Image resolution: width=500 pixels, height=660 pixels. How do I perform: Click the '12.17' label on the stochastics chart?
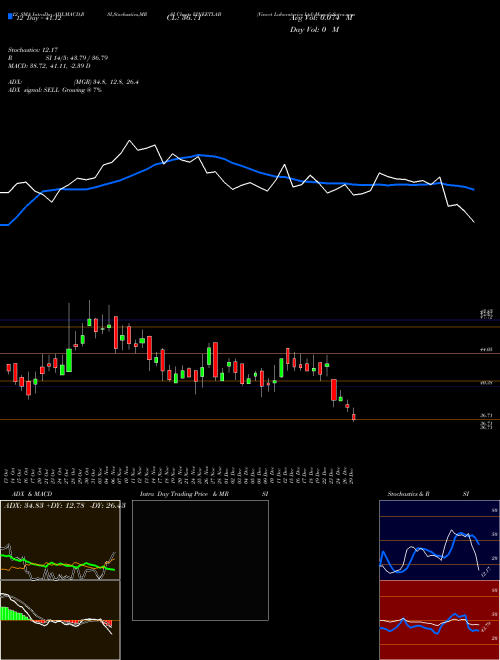486,572
